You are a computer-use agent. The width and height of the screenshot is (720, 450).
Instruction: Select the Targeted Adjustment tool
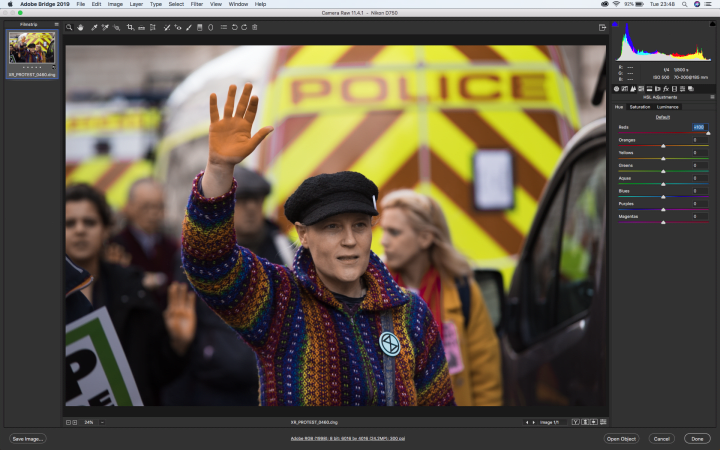pyautogui.click(x=117, y=28)
